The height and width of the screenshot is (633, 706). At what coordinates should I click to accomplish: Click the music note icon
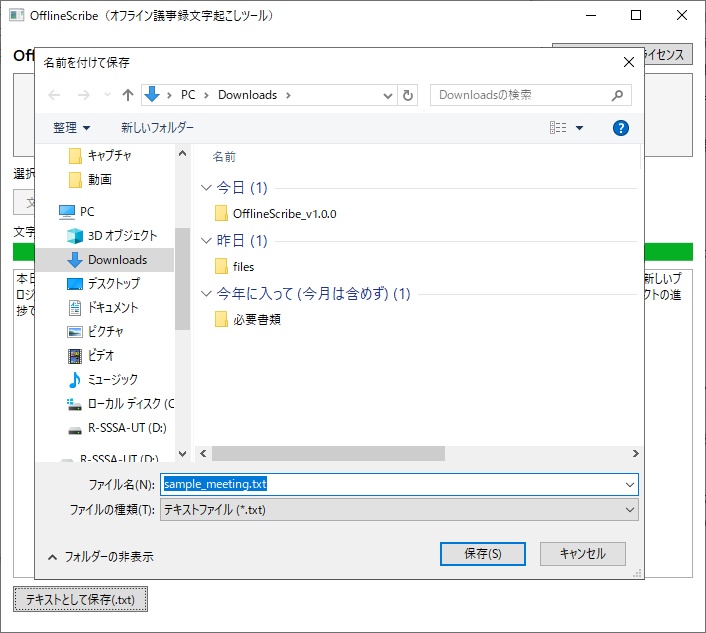(x=75, y=380)
